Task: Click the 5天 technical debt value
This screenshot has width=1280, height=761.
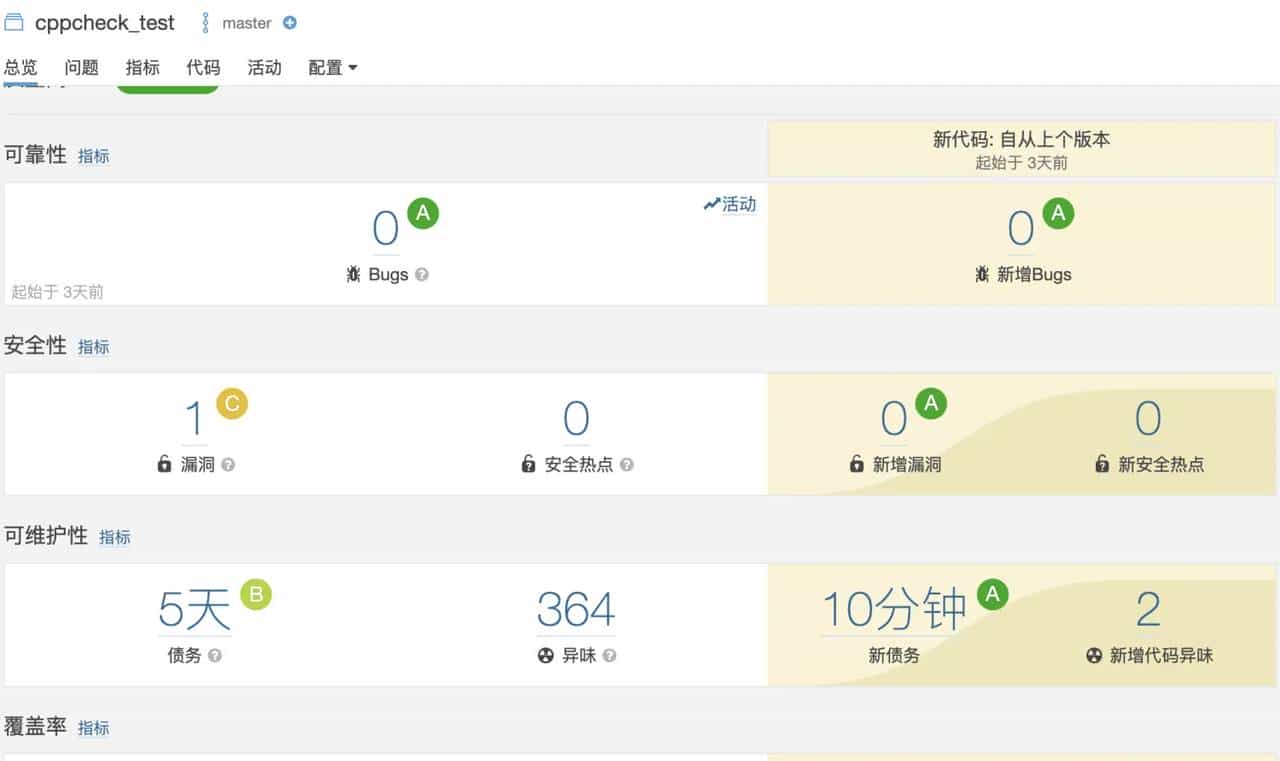Action: (194, 610)
